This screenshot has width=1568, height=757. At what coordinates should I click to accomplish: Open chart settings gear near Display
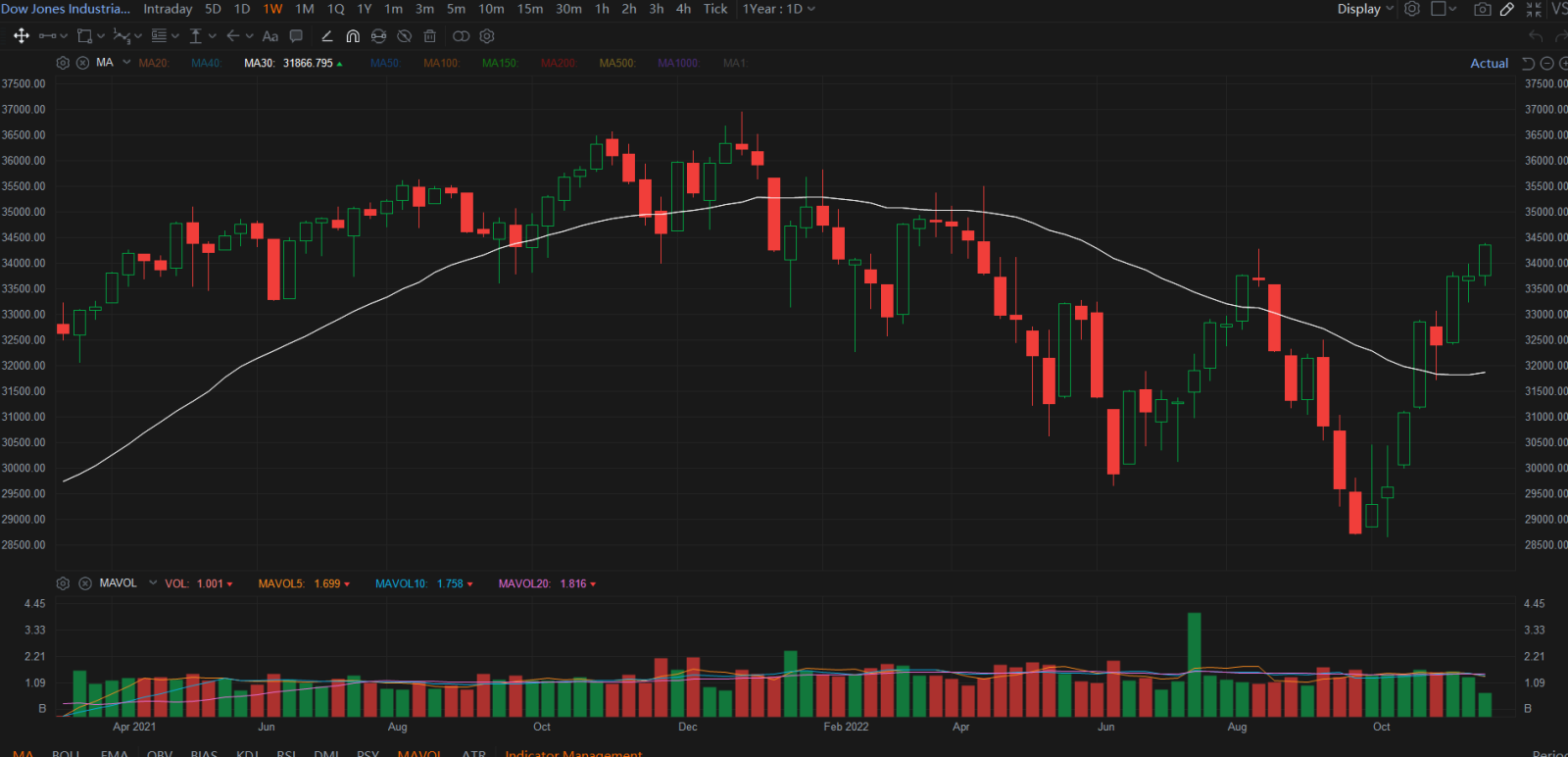(x=1412, y=9)
